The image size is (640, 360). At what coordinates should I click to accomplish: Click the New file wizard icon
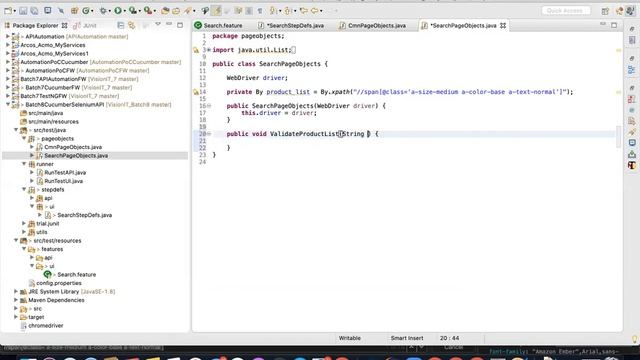click(8, 11)
